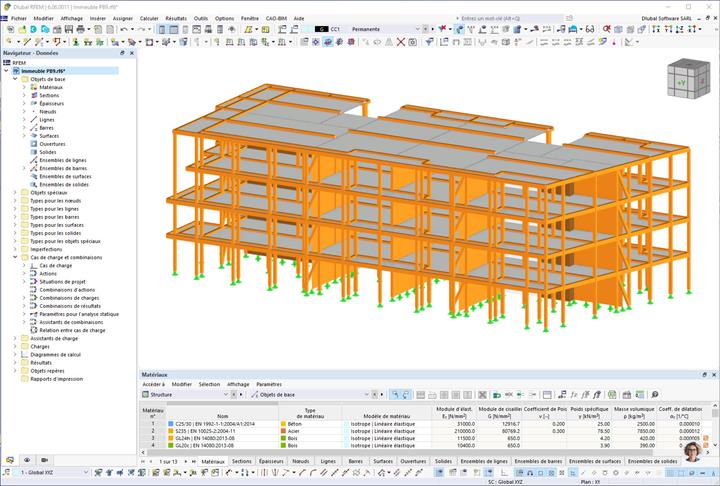This screenshot has height=486, width=720.
Task: Click the video camera icon under the navigator
Action: [x=45, y=460]
